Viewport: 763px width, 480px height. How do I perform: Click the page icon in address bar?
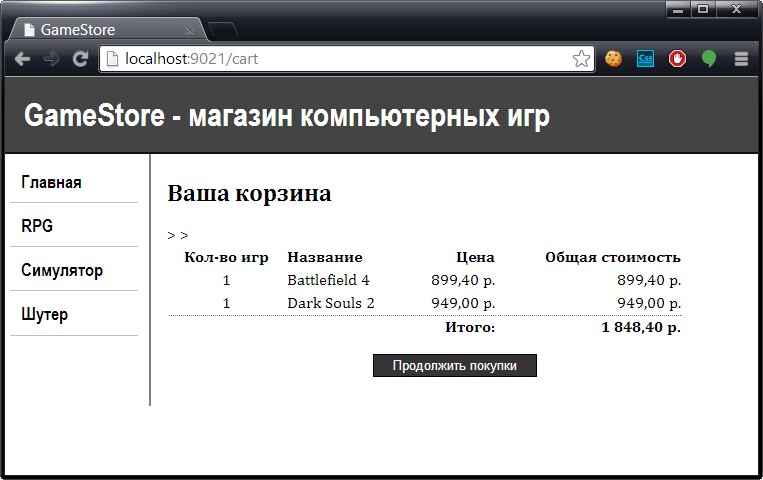[112, 59]
